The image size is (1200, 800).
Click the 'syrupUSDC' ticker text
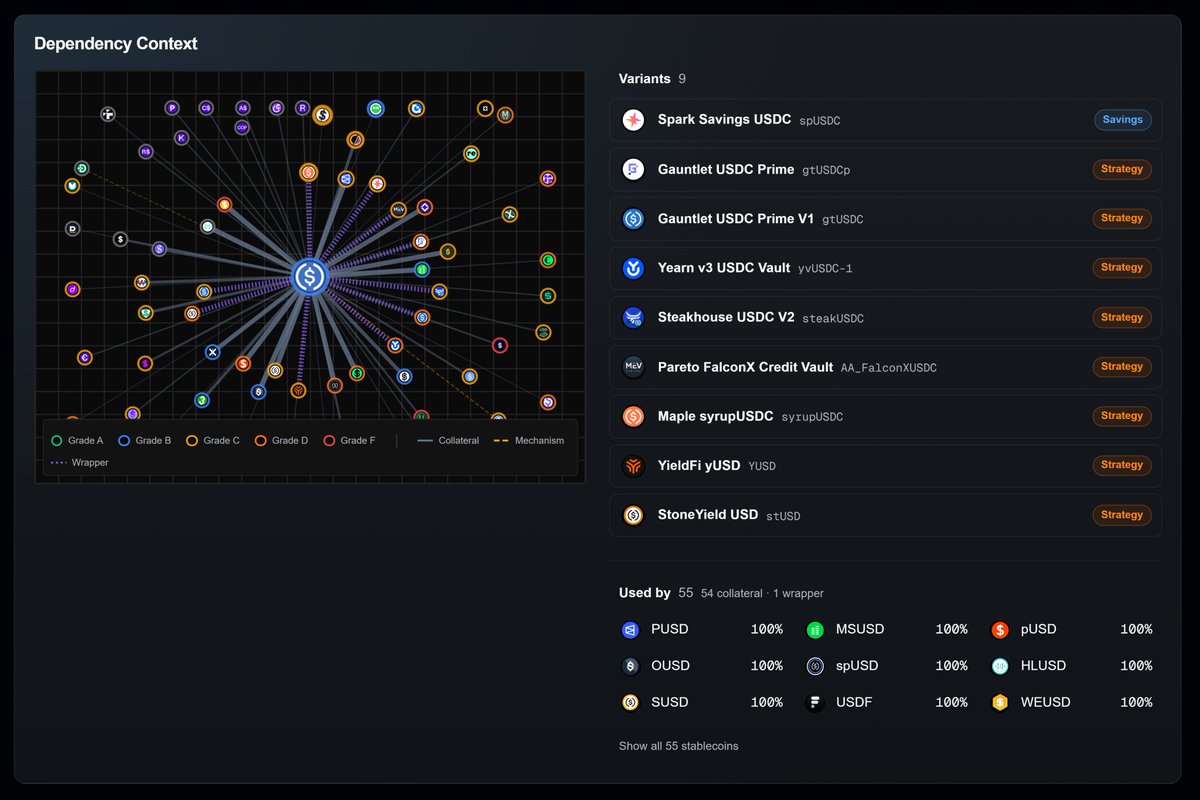coord(812,417)
